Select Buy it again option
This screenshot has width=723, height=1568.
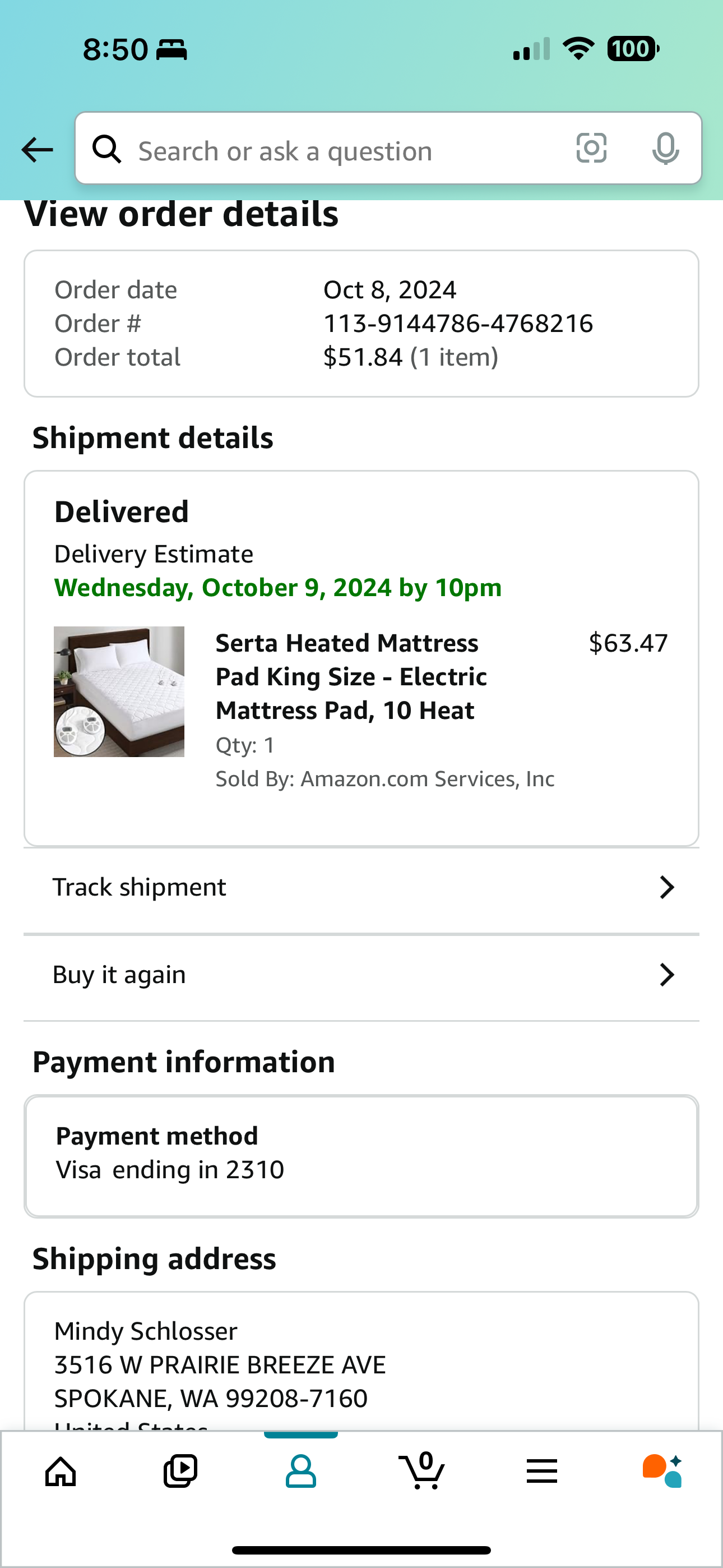click(x=361, y=976)
